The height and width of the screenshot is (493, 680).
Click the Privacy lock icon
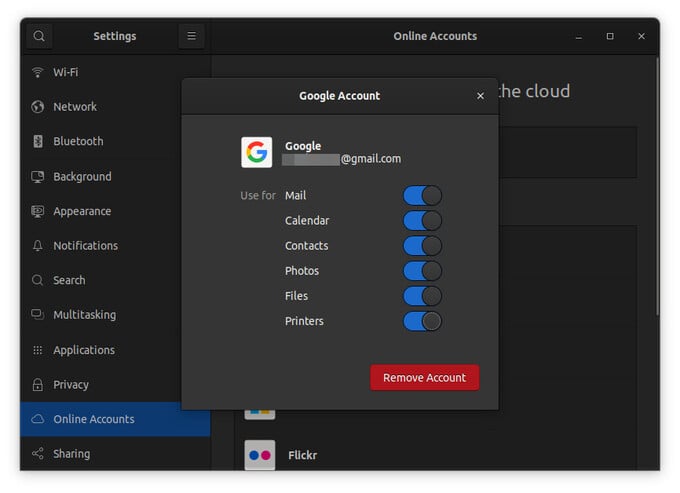pyautogui.click(x=38, y=385)
